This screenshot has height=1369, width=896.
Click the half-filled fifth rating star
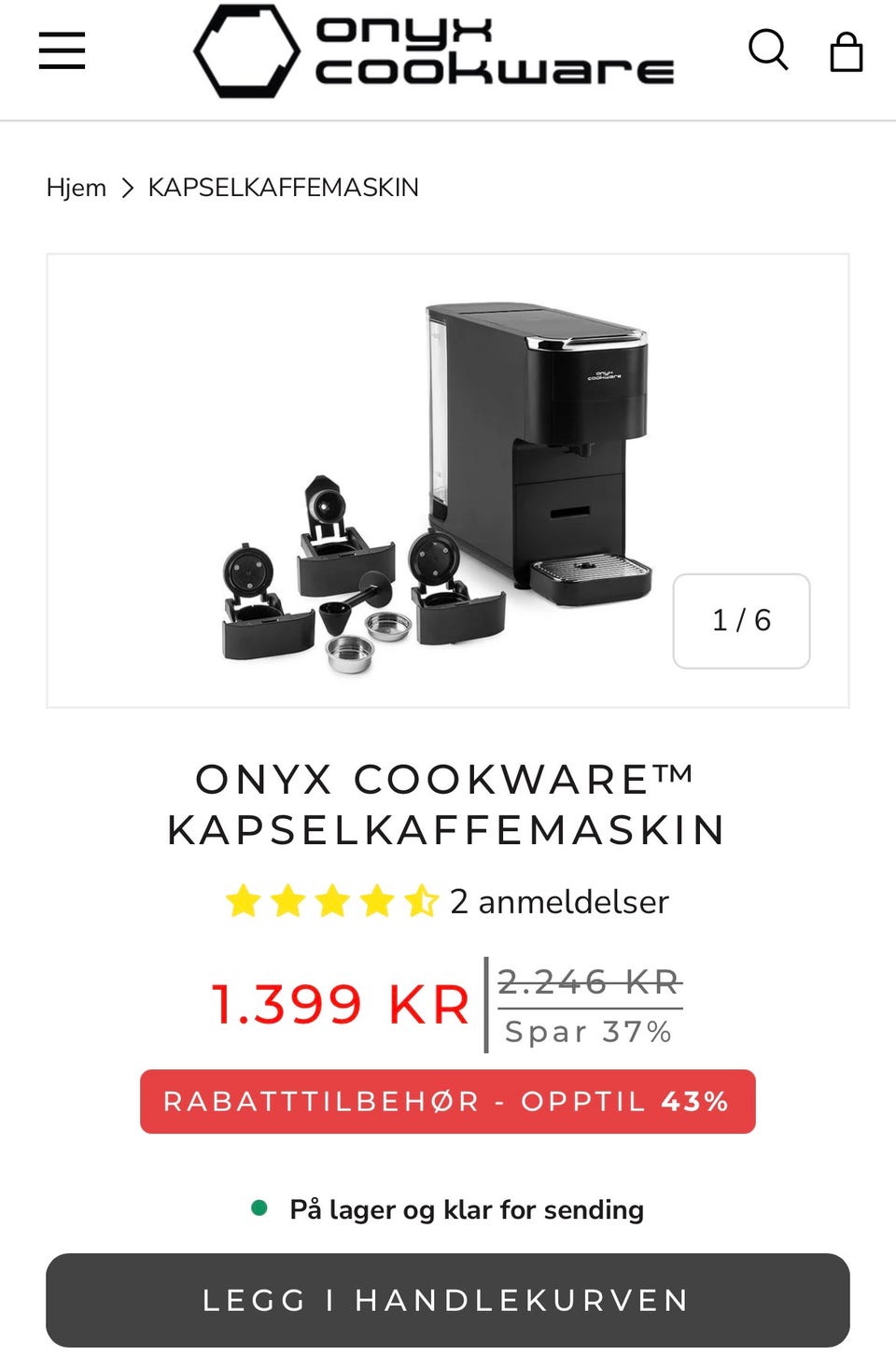click(x=421, y=901)
